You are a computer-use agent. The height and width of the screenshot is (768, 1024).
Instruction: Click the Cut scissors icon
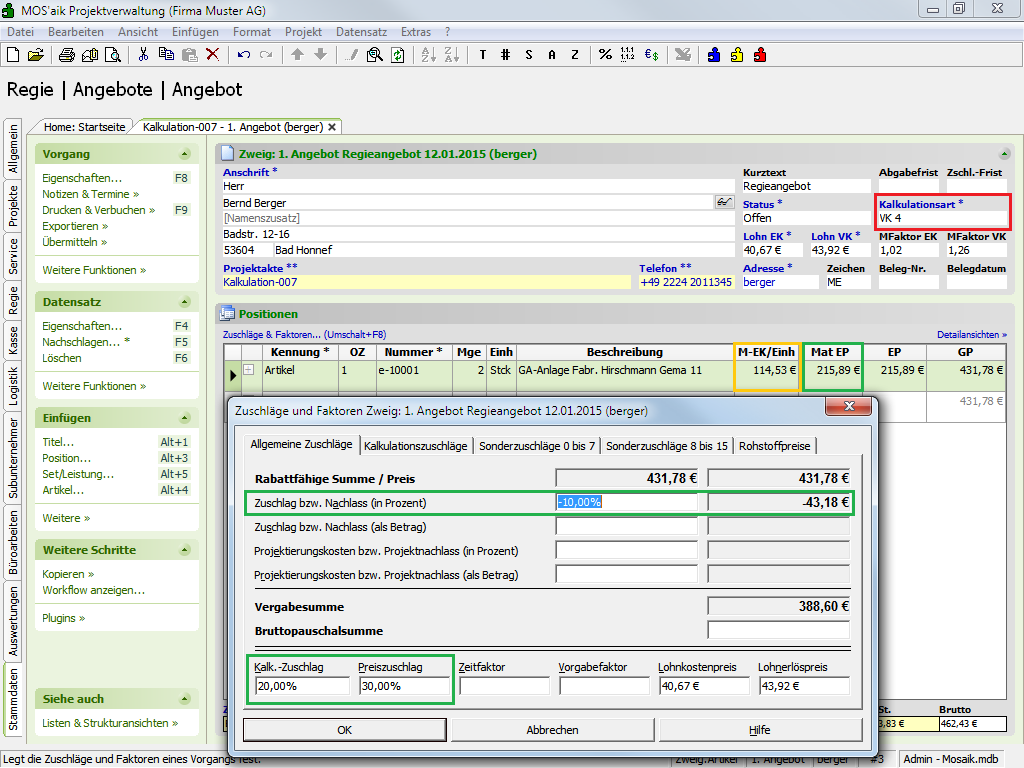pos(143,55)
